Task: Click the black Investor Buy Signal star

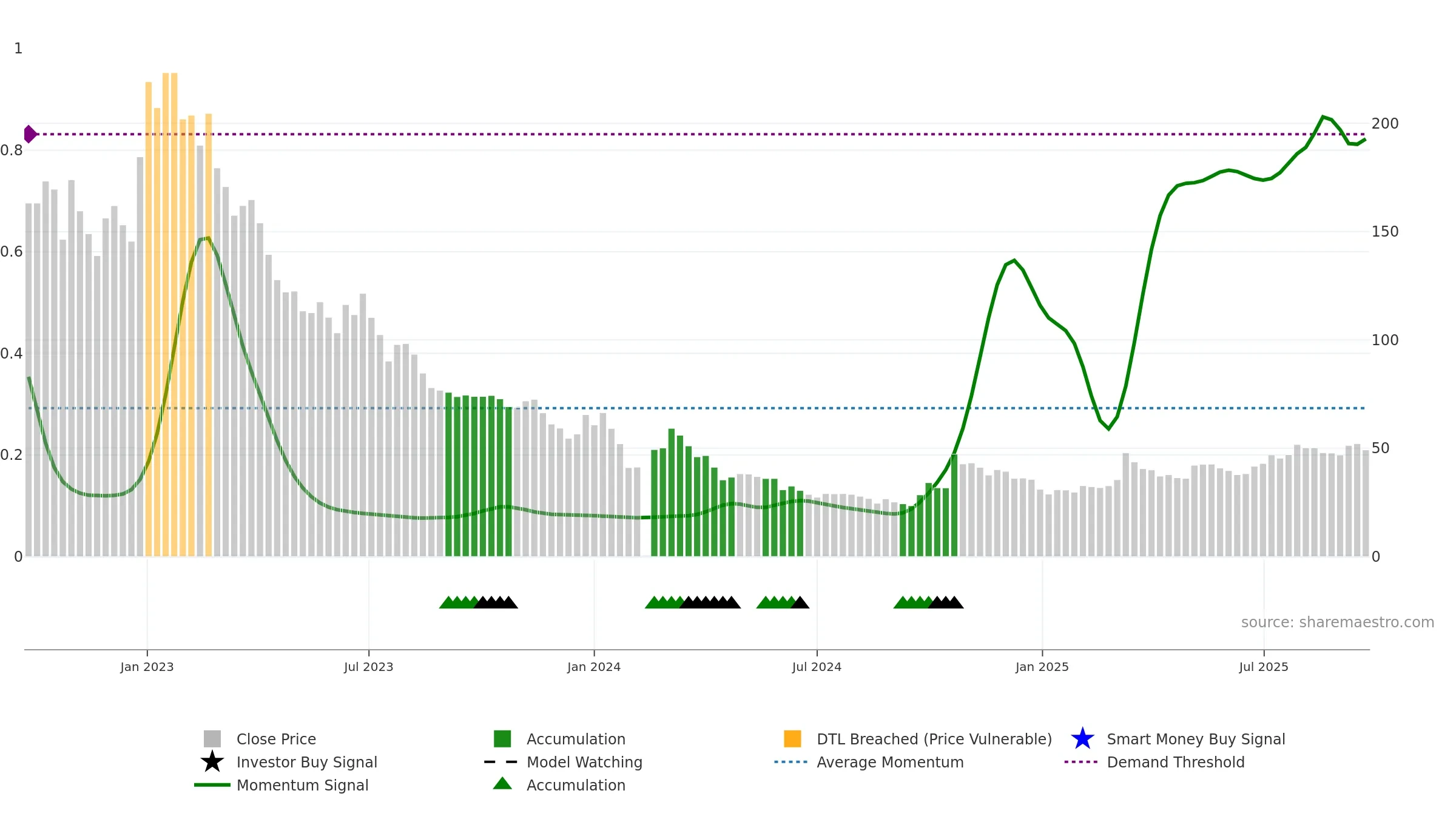Action: click(212, 762)
